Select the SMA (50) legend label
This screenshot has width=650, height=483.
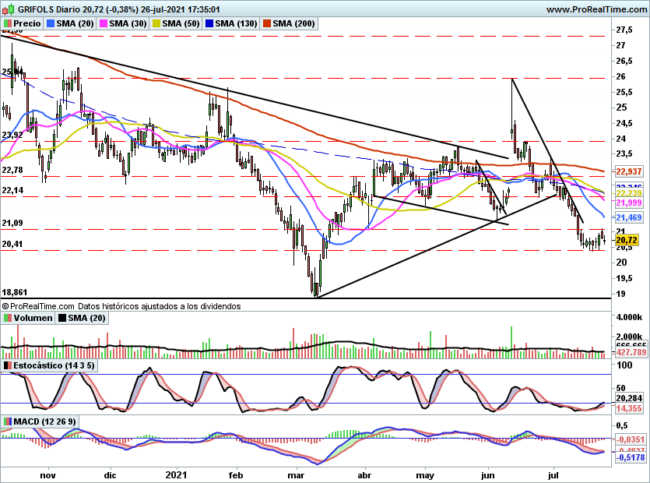click(181, 24)
